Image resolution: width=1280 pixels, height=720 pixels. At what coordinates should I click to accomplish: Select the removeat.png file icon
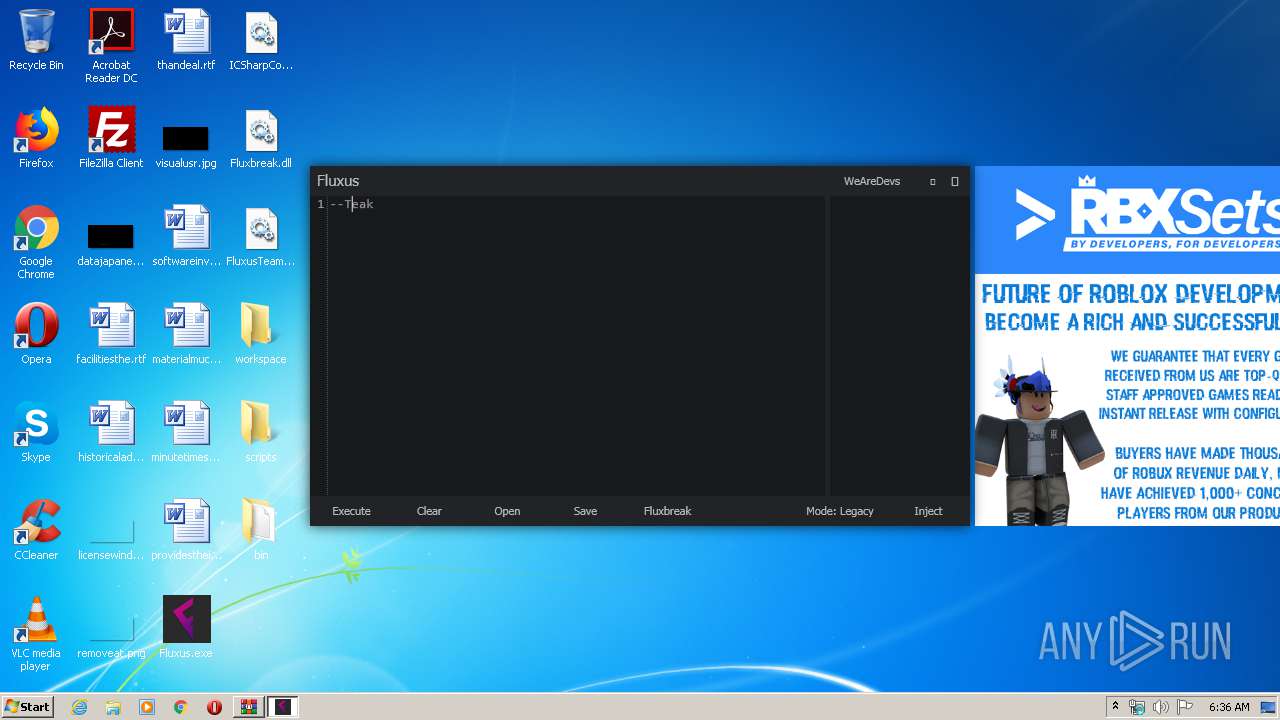coord(111,638)
